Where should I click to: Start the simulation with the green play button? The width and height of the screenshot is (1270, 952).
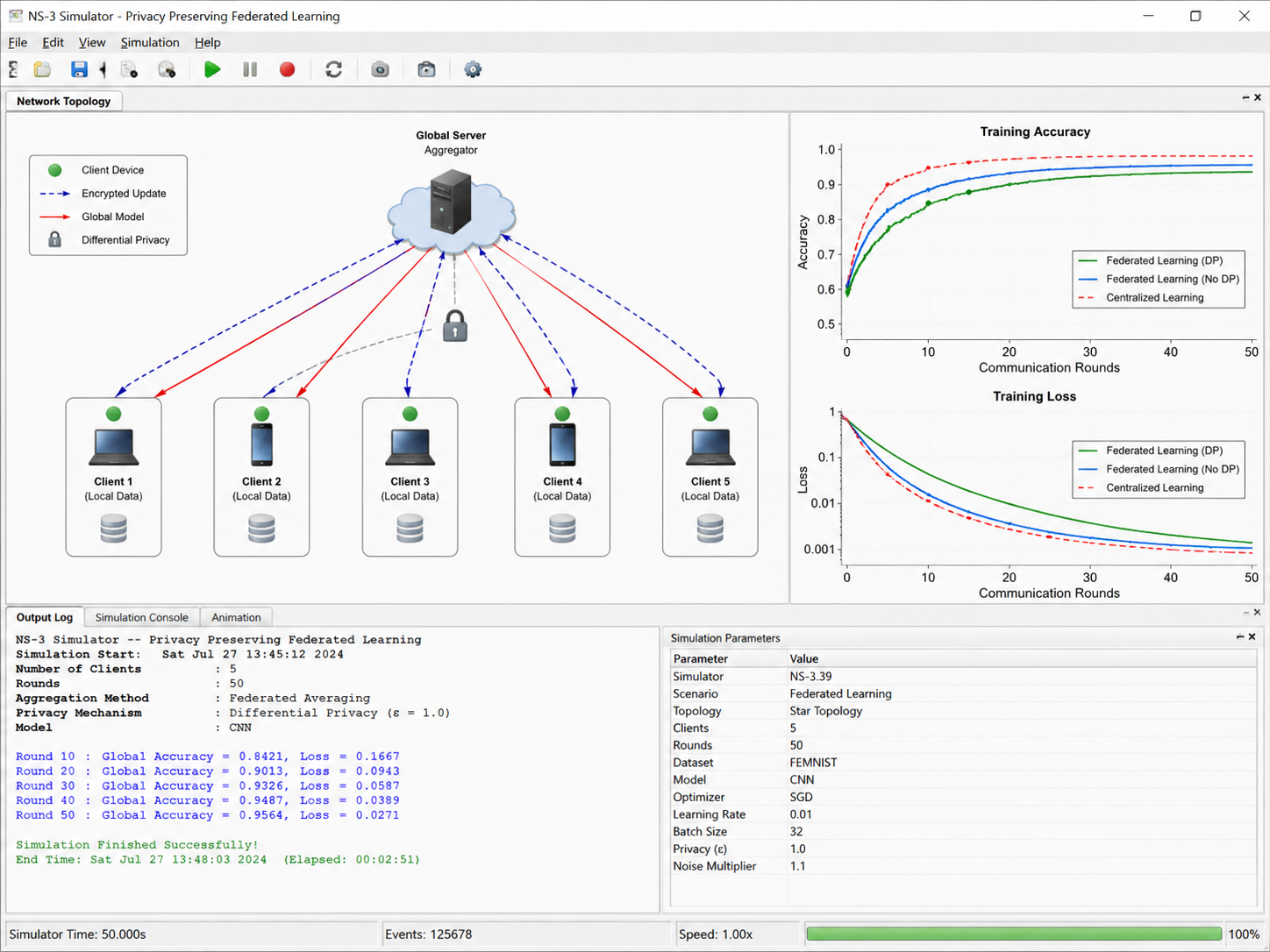tap(212, 69)
